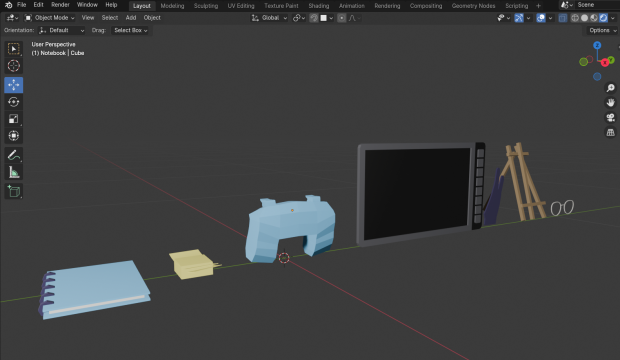Open proportional editing falloff dropdown
620x360 pixels.
(x=354, y=18)
